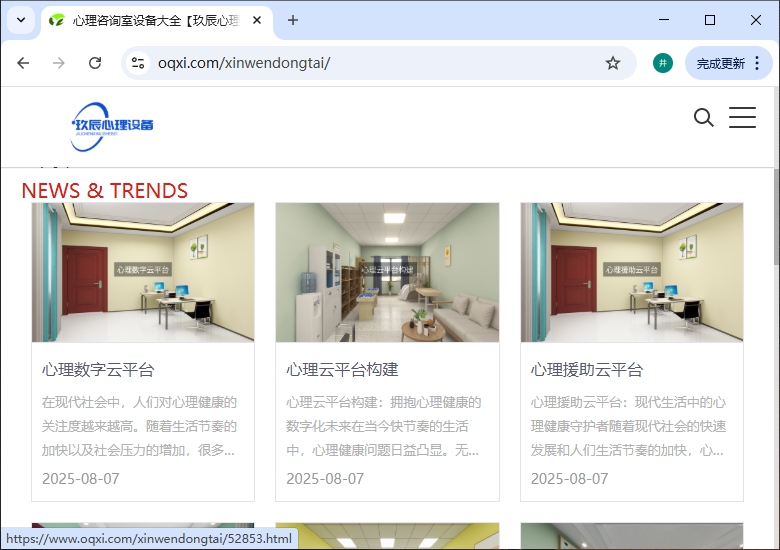Click the NEWS & TRENDS heading
The height and width of the screenshot is (550, 780).
click(x=104, y=190)
